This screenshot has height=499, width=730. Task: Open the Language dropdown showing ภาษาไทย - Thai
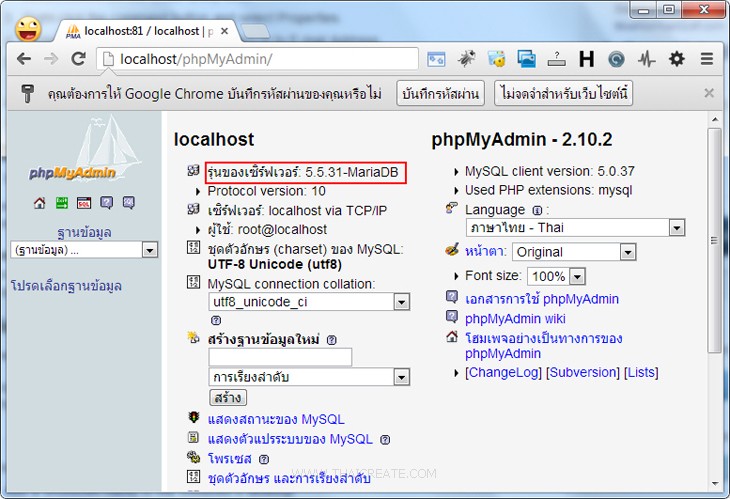[x=575, y=228]
